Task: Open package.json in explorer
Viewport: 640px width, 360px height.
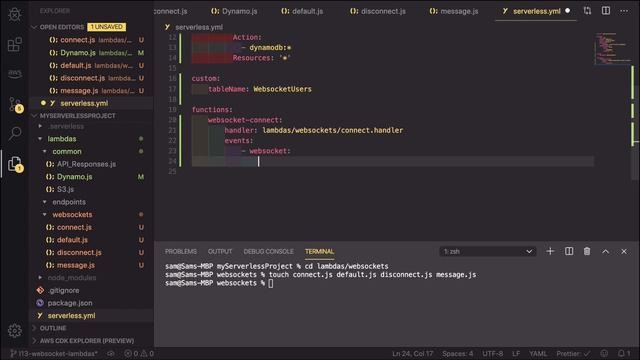Action: (70, 303)
